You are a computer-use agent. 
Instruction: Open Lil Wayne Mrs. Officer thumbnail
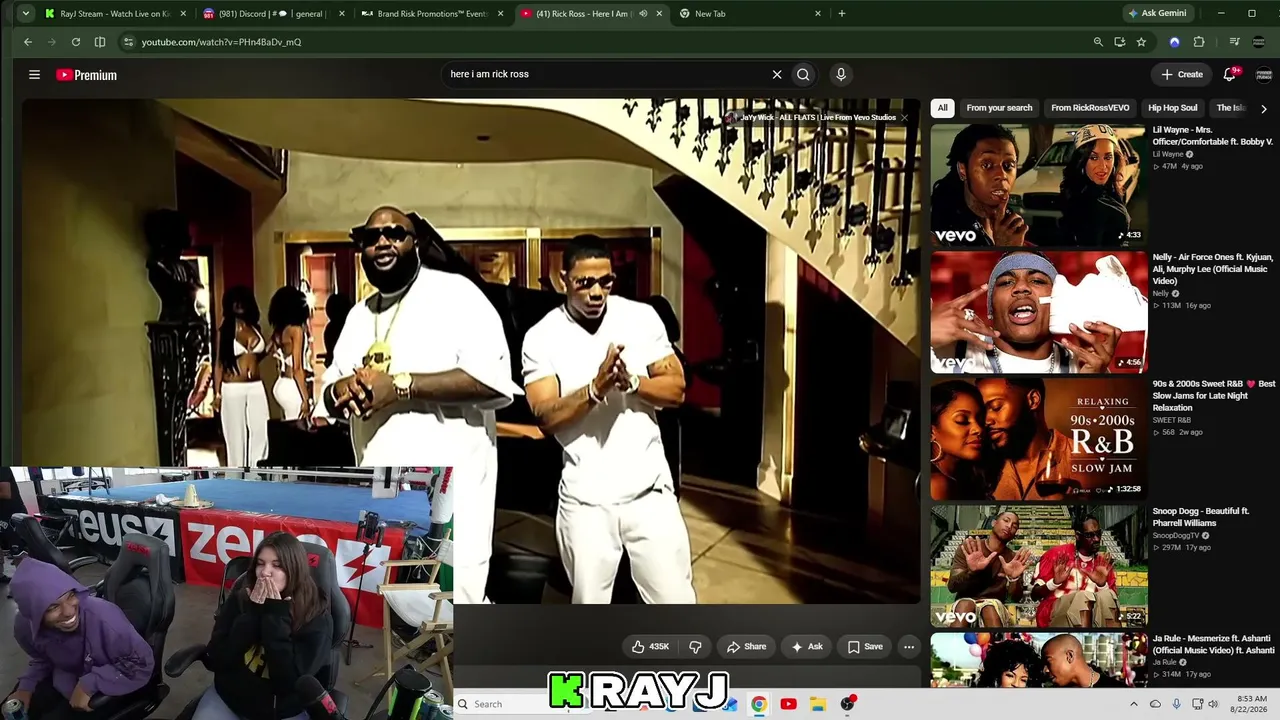1038,185
